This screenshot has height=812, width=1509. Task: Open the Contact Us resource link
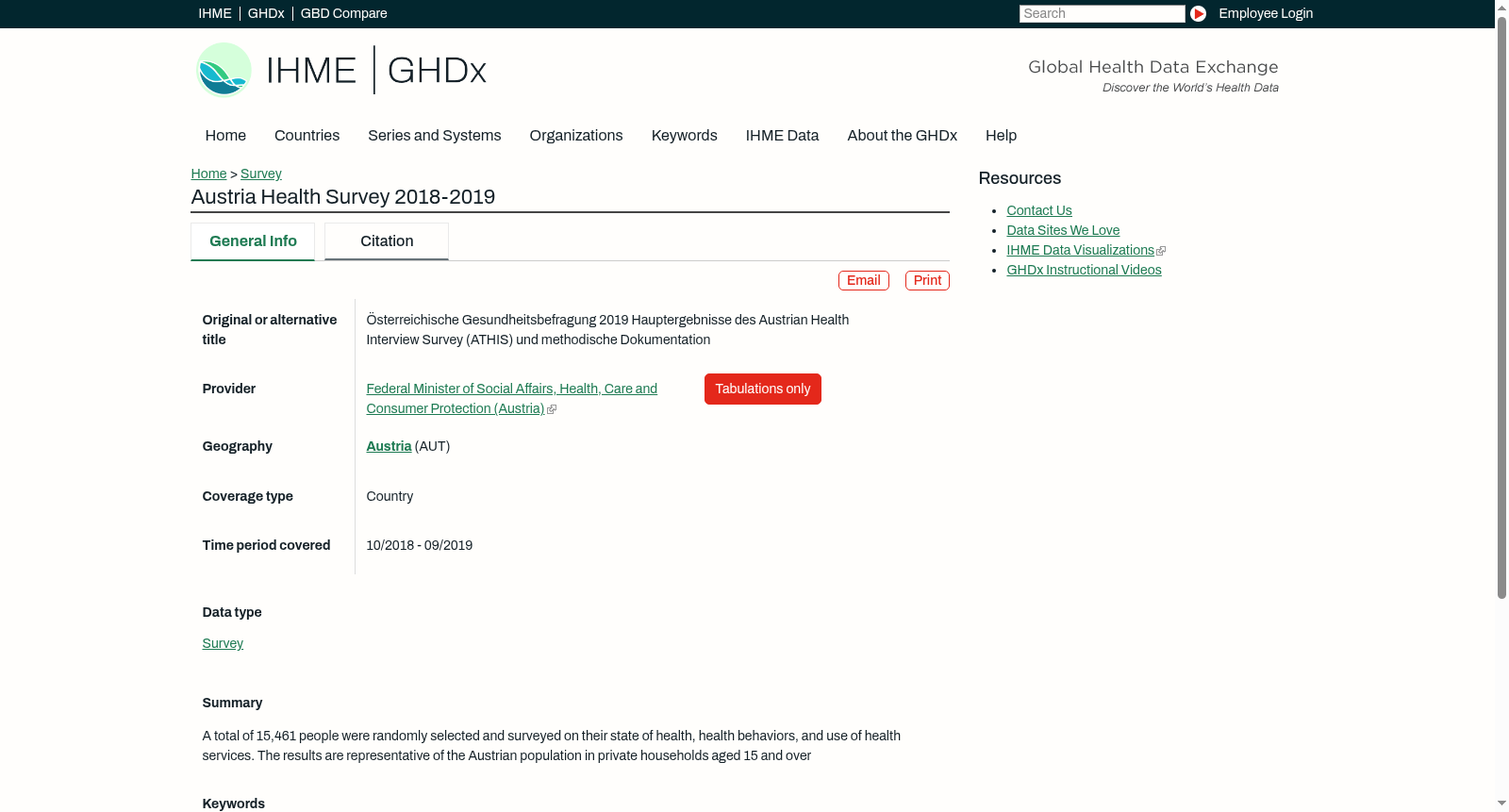click(1039, 210)
